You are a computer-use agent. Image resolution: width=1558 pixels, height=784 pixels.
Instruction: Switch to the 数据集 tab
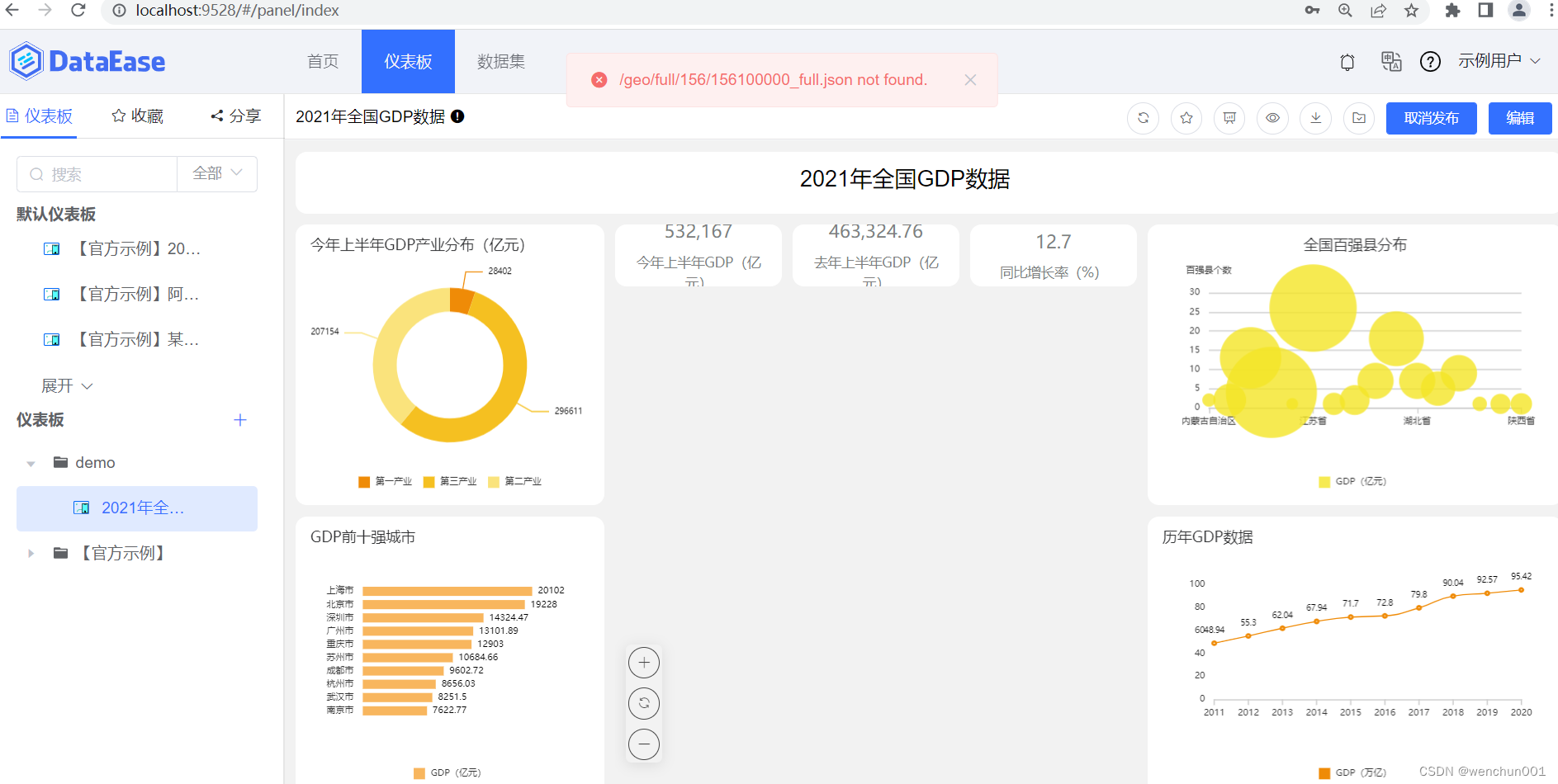click(x=500, y=61)
